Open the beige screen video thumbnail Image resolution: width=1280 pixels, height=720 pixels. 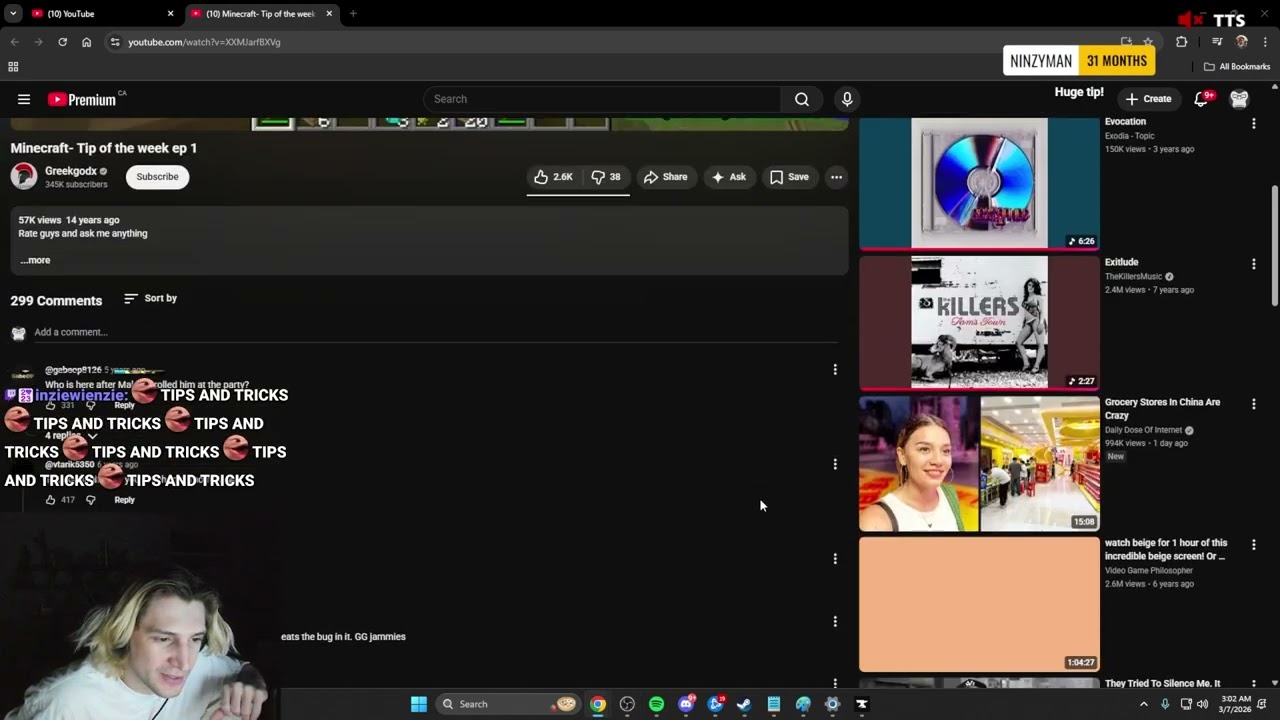pyautogui.click(x=980, y=604)
